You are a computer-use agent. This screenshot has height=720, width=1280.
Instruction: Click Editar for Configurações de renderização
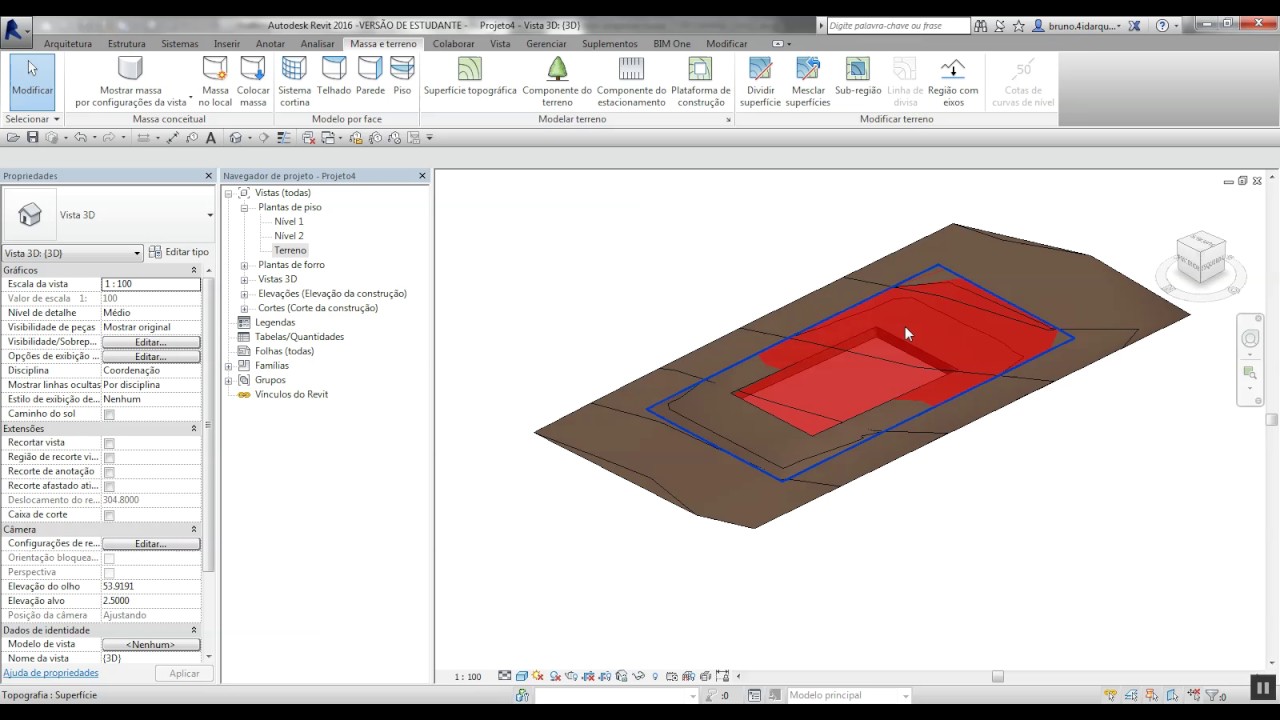151,544
